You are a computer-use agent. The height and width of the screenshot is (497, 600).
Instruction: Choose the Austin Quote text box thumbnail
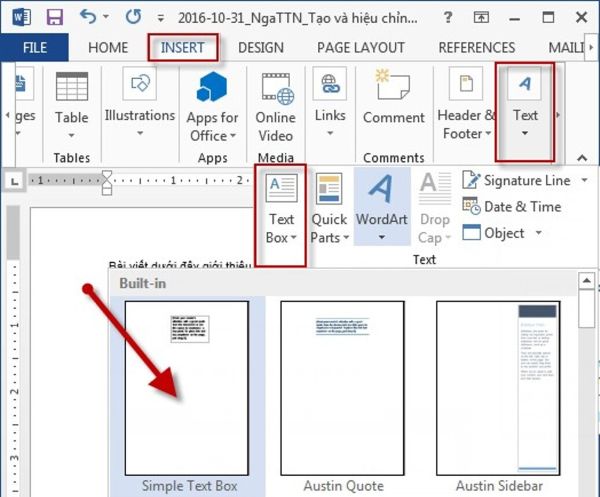coord(343,388)
